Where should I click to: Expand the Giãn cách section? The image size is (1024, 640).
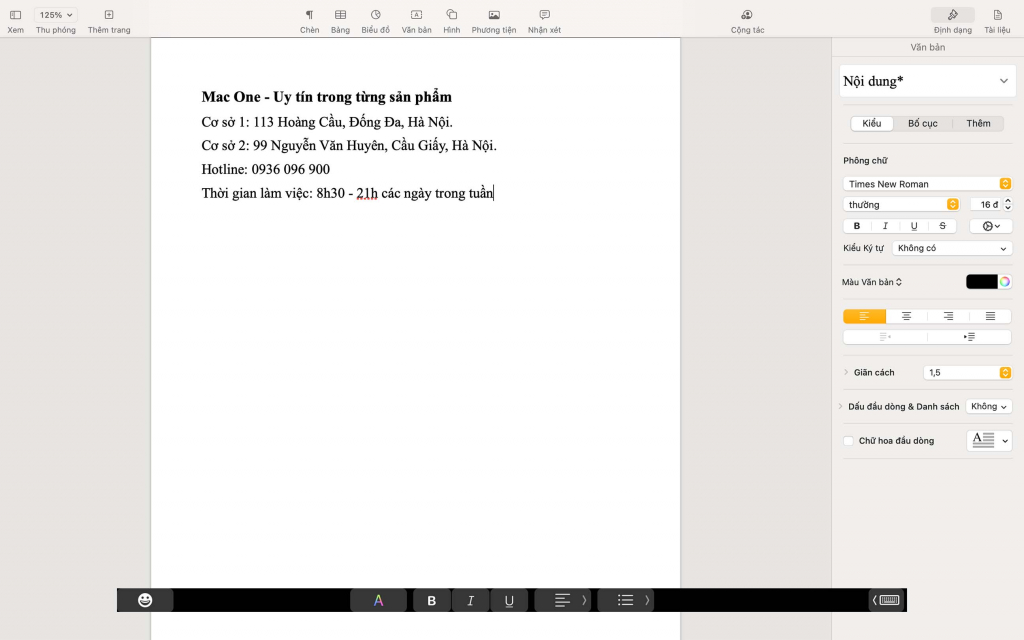pos(846,372)
